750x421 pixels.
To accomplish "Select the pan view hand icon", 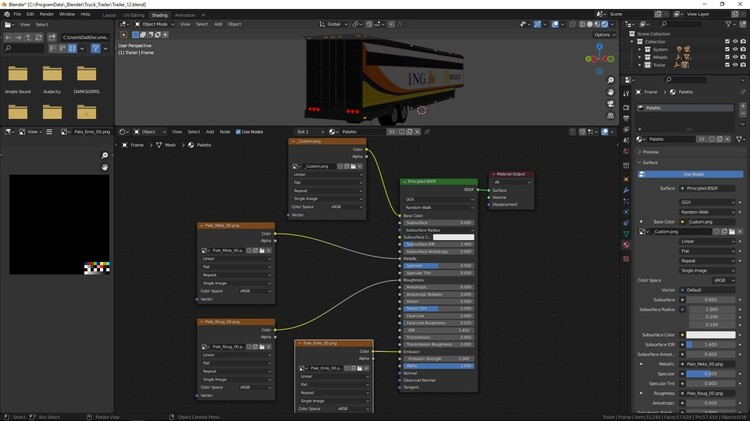I will click(611, 94).
